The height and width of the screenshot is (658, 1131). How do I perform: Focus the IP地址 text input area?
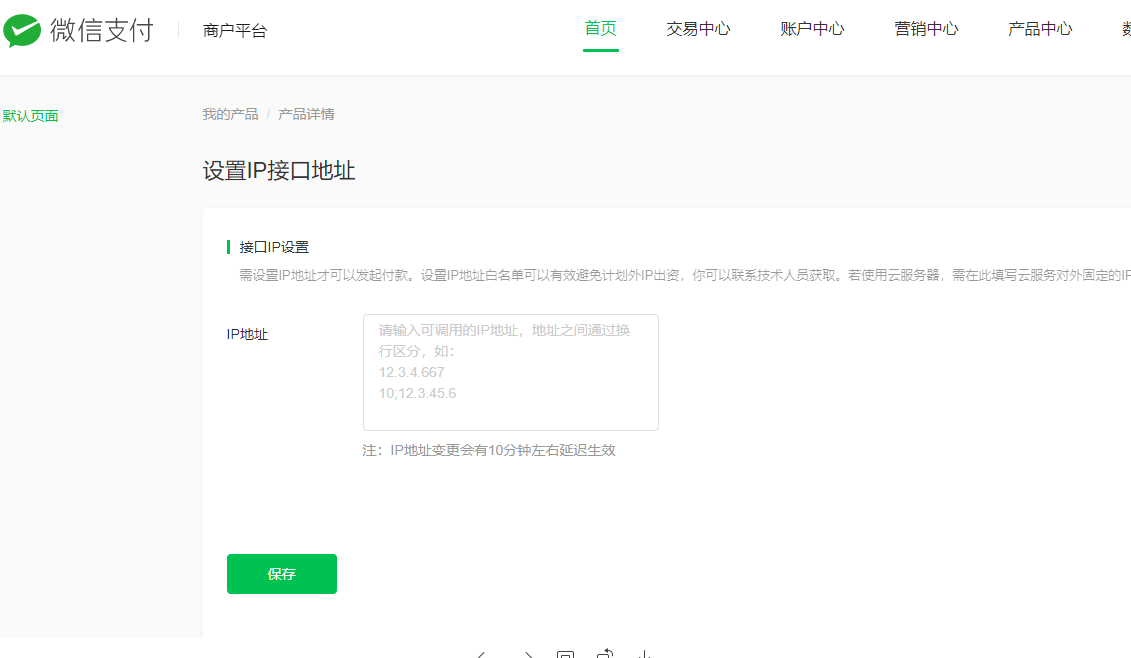(510, 372)
